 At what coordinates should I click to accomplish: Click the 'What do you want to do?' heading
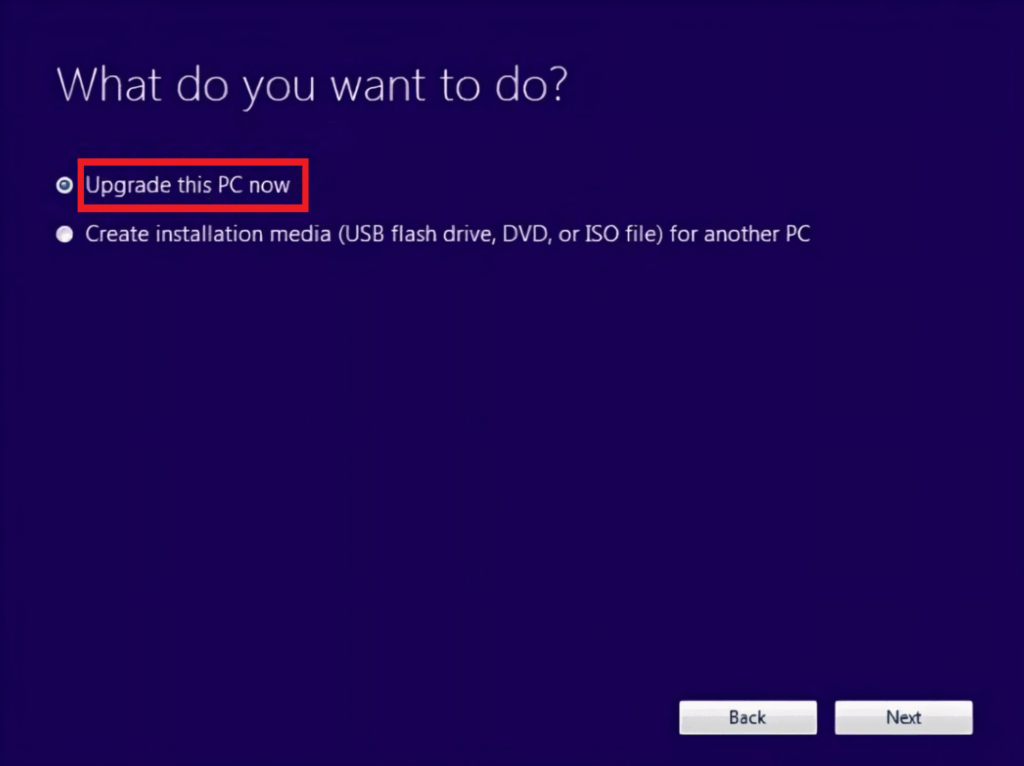[x=312, y=86]
